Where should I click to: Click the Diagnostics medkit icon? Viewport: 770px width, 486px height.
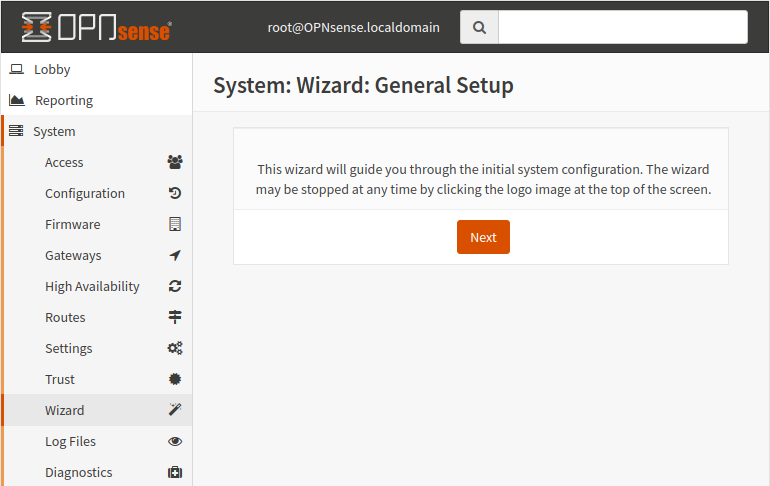pos(175,472)
